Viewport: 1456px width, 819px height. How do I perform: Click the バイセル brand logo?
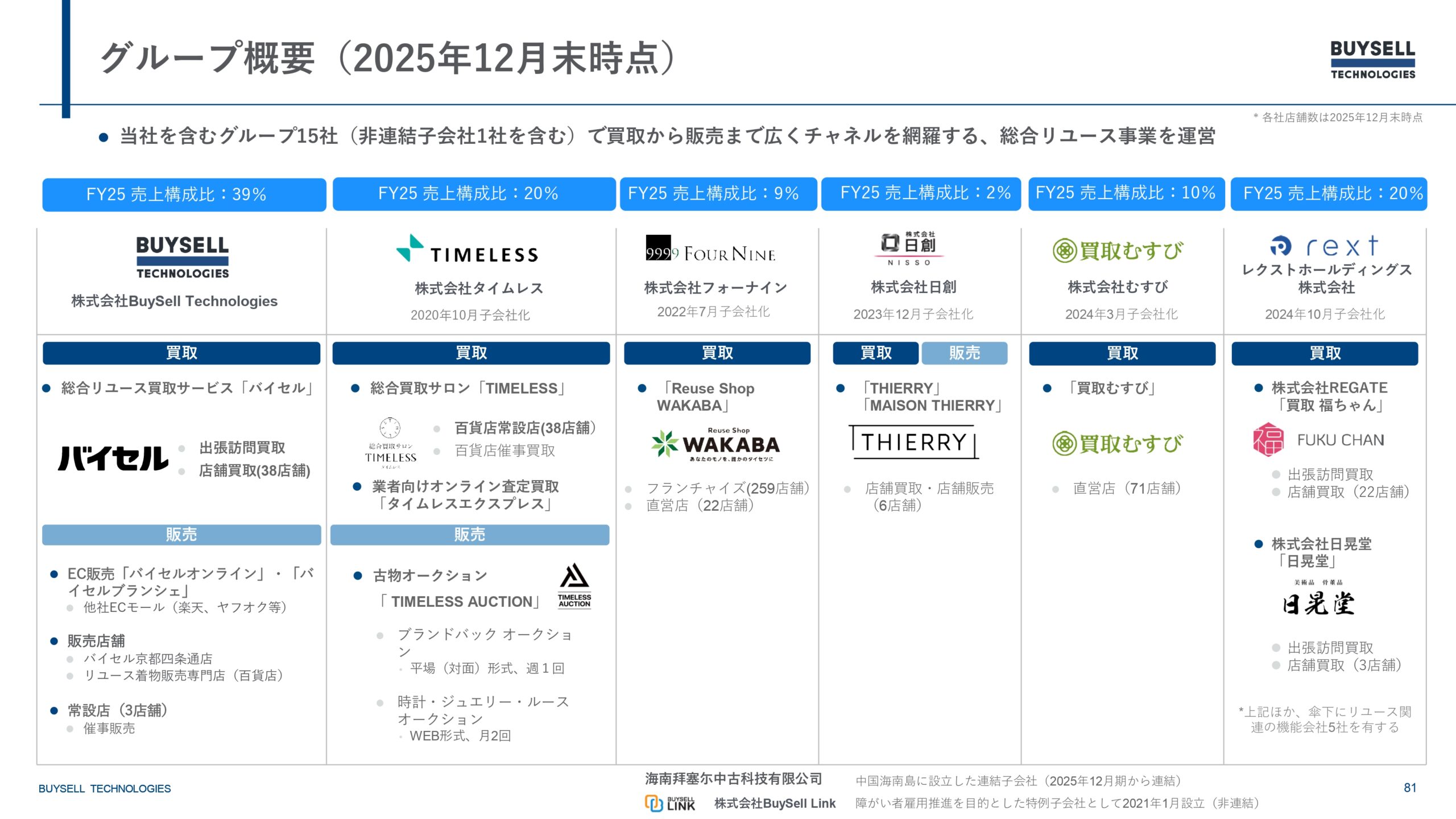(x=113, y=458)
